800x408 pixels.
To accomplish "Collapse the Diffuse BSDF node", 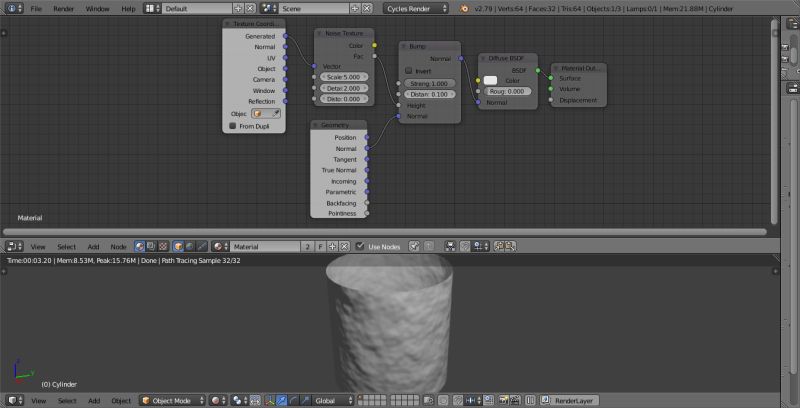I will coord(484,58).
